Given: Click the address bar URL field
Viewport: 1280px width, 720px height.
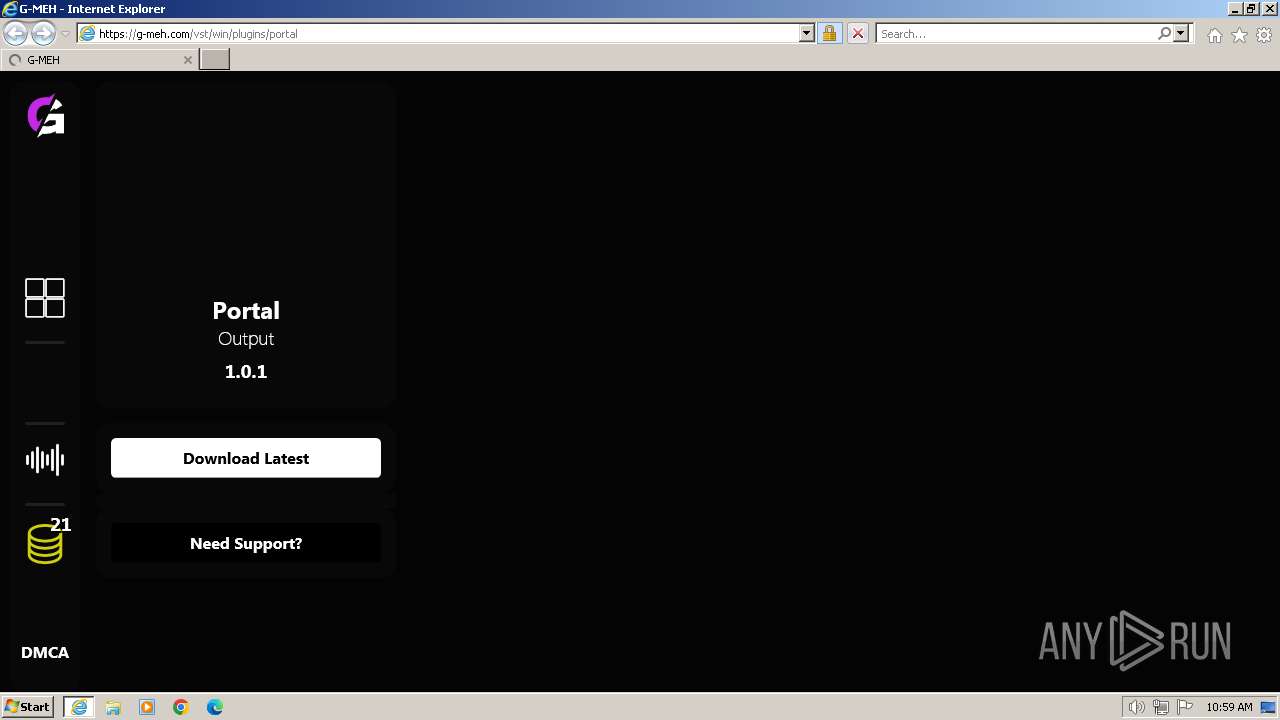Looking at the screenshot, I should (x=447, y=33).
